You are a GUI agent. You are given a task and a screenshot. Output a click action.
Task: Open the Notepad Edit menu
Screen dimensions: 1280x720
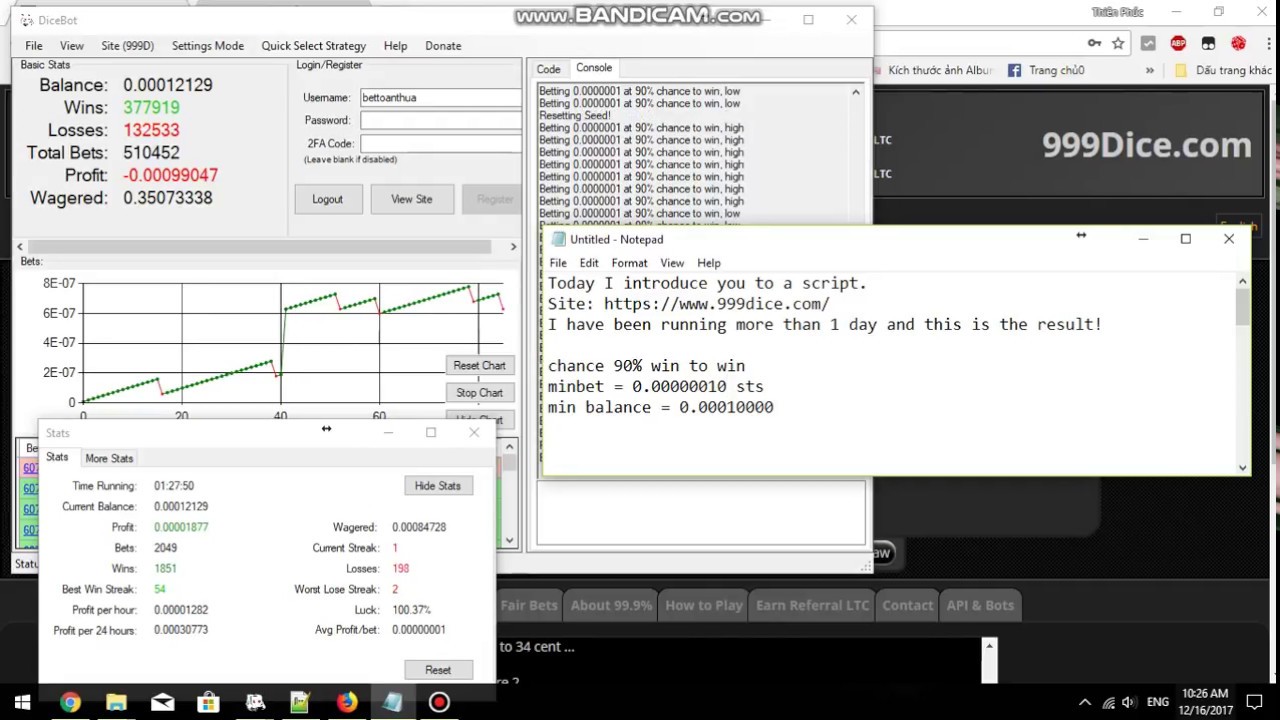589,263
